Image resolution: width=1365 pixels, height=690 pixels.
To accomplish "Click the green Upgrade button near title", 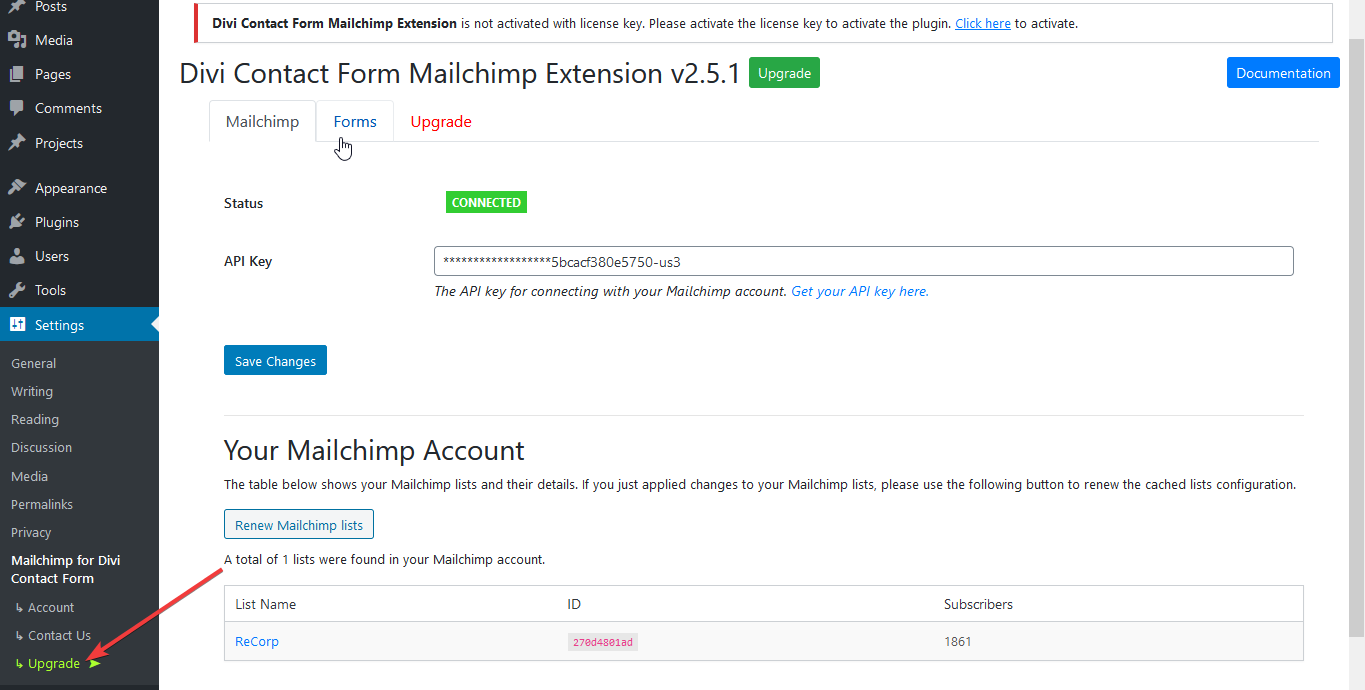I will 784,73.
